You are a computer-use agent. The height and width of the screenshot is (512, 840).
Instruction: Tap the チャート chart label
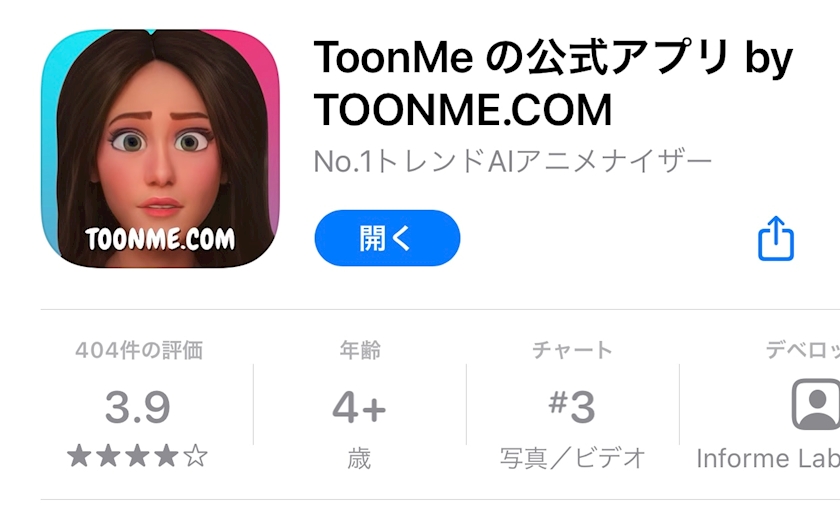point(572,350)
